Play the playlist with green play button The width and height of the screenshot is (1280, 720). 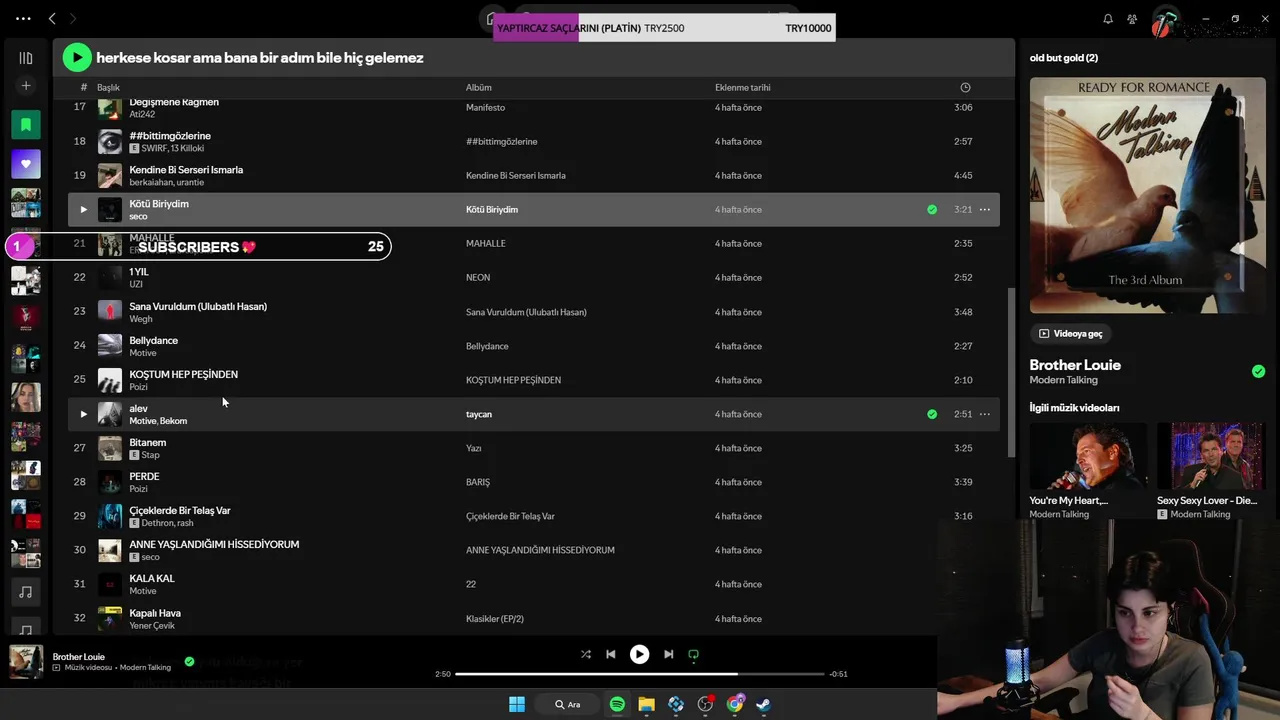77,58
